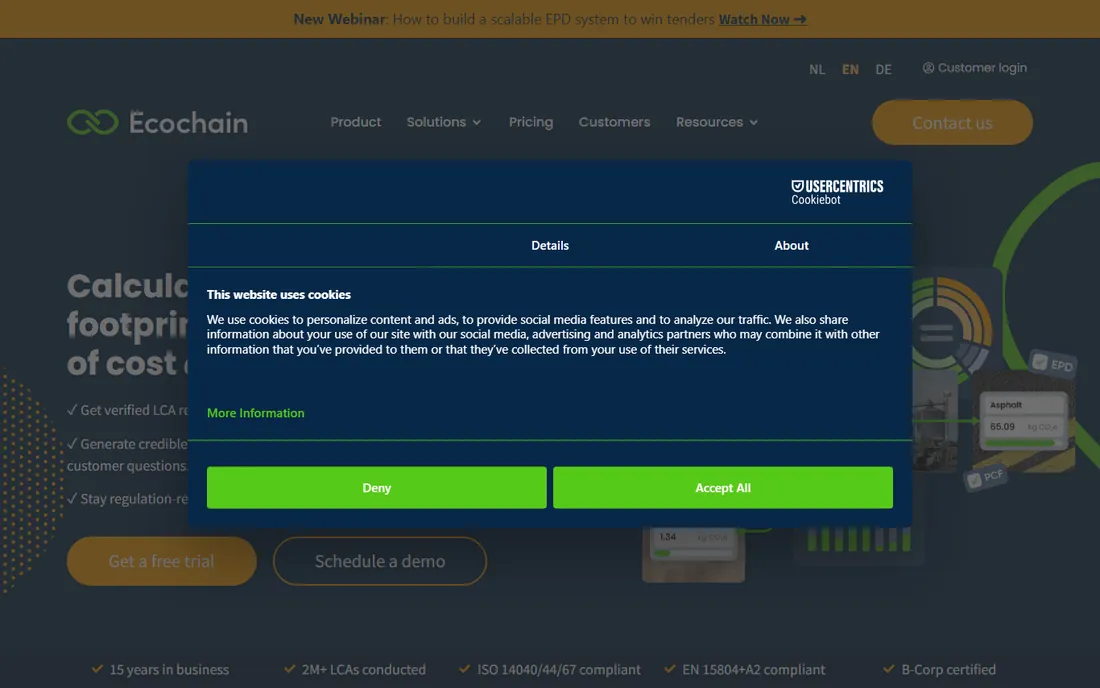The width and height of the screenshot is (1100, 688).
Task: Click the Ecochain wordmark text
Action: [x=188, y=123]
